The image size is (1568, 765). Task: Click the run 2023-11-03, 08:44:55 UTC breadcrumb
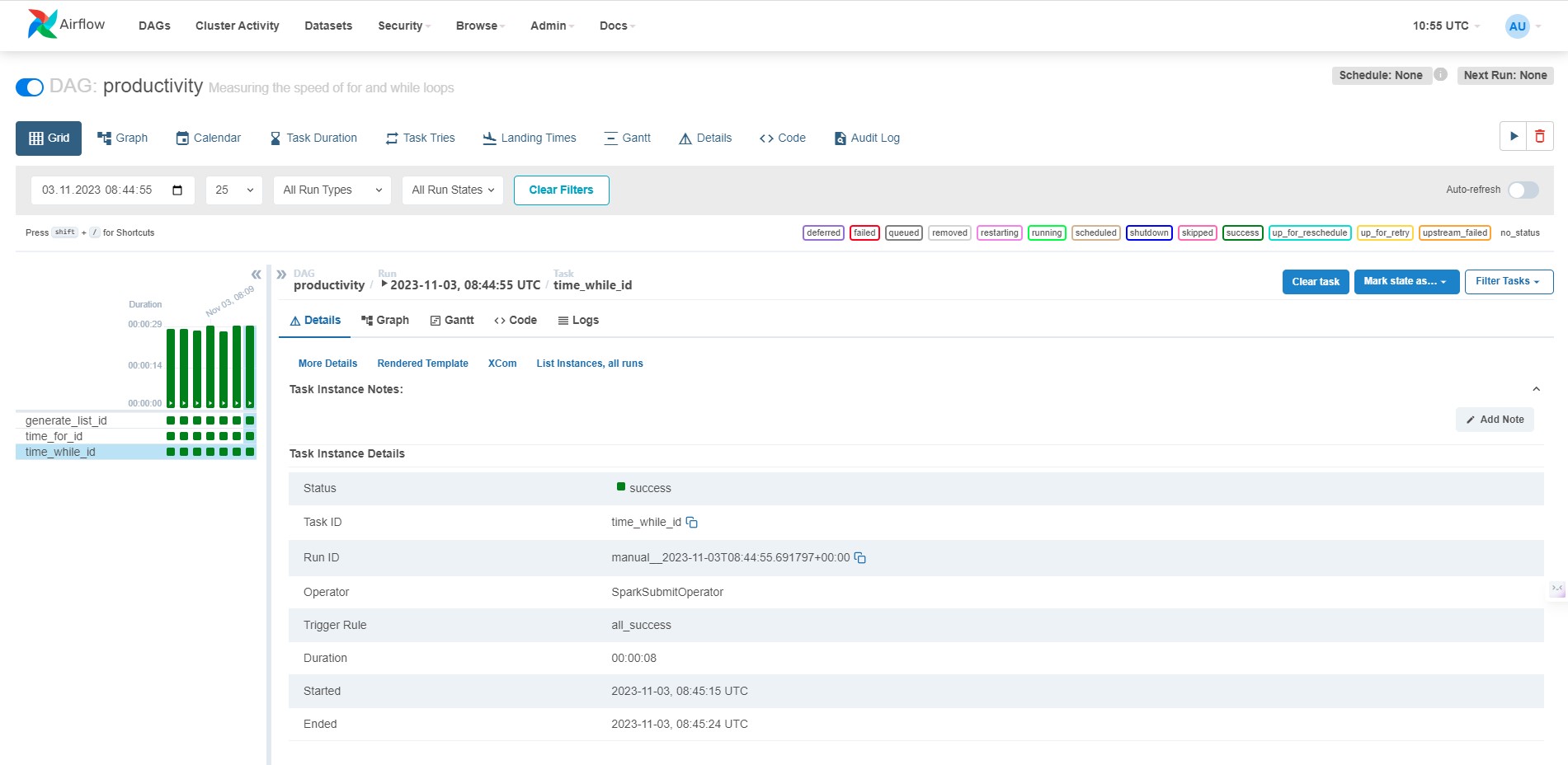[461, 285]
